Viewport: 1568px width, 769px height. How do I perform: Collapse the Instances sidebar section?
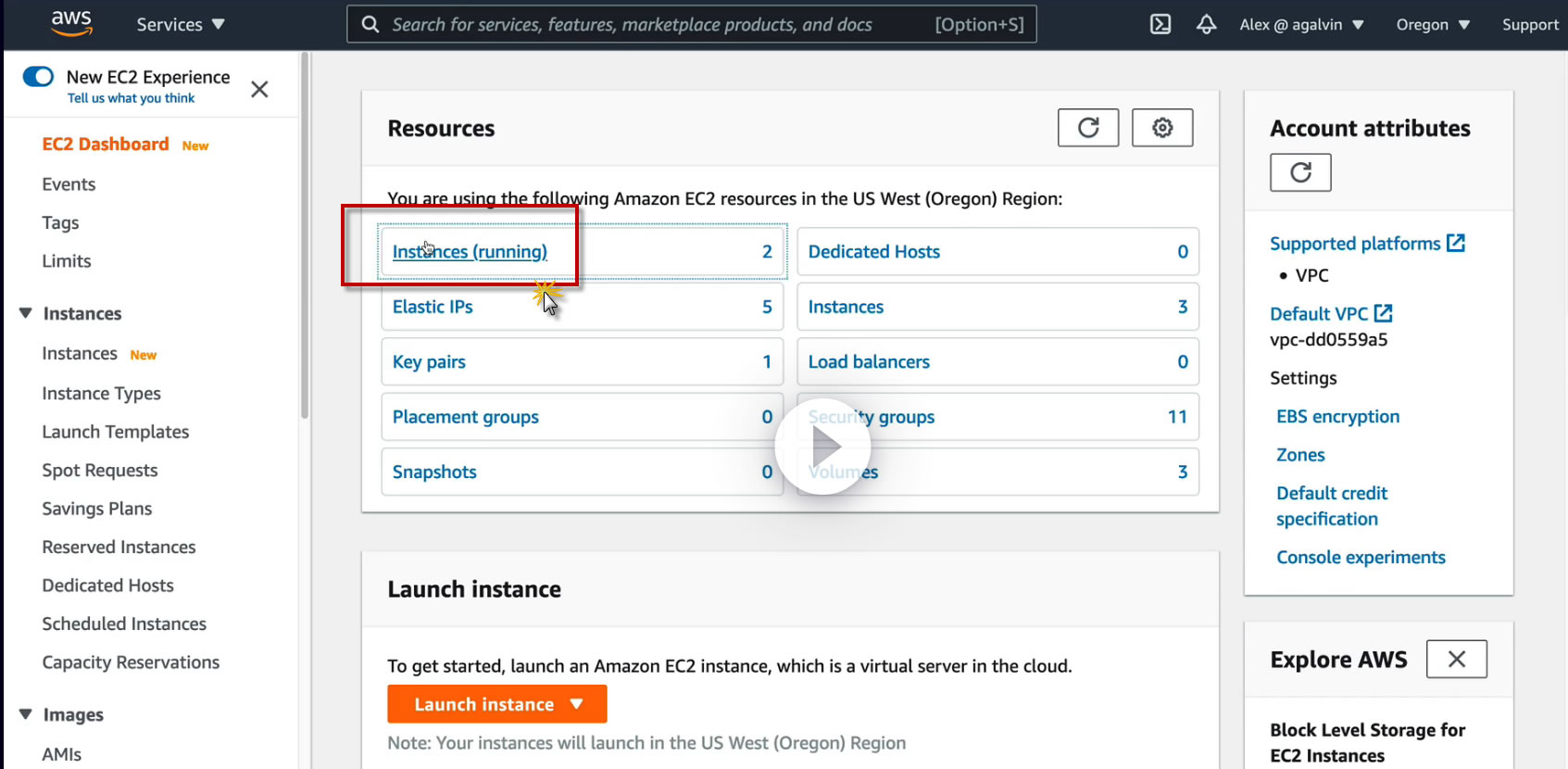point(26,313)
